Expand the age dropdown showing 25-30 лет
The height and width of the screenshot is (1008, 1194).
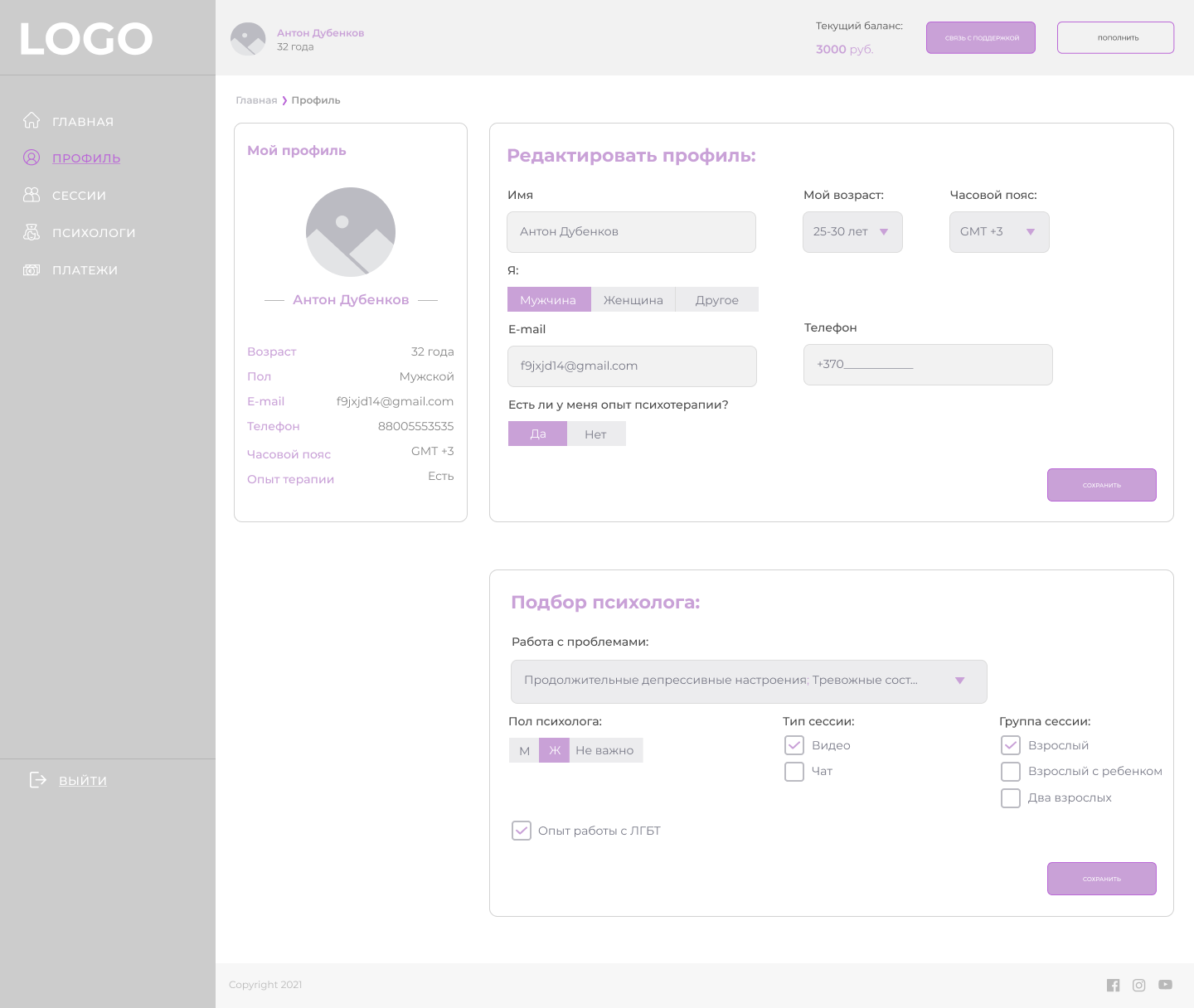point(852,232)
